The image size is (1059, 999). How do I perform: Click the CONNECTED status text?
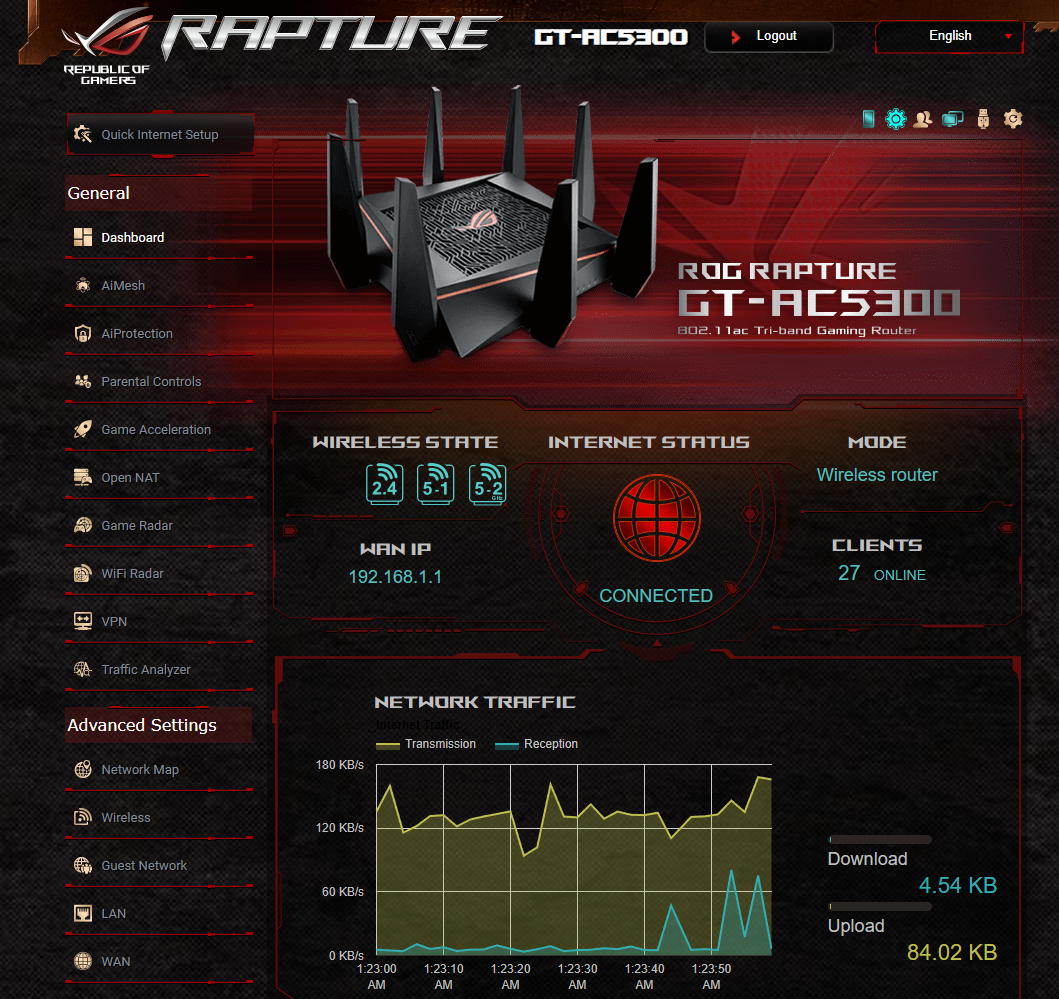tap(656, 596)
